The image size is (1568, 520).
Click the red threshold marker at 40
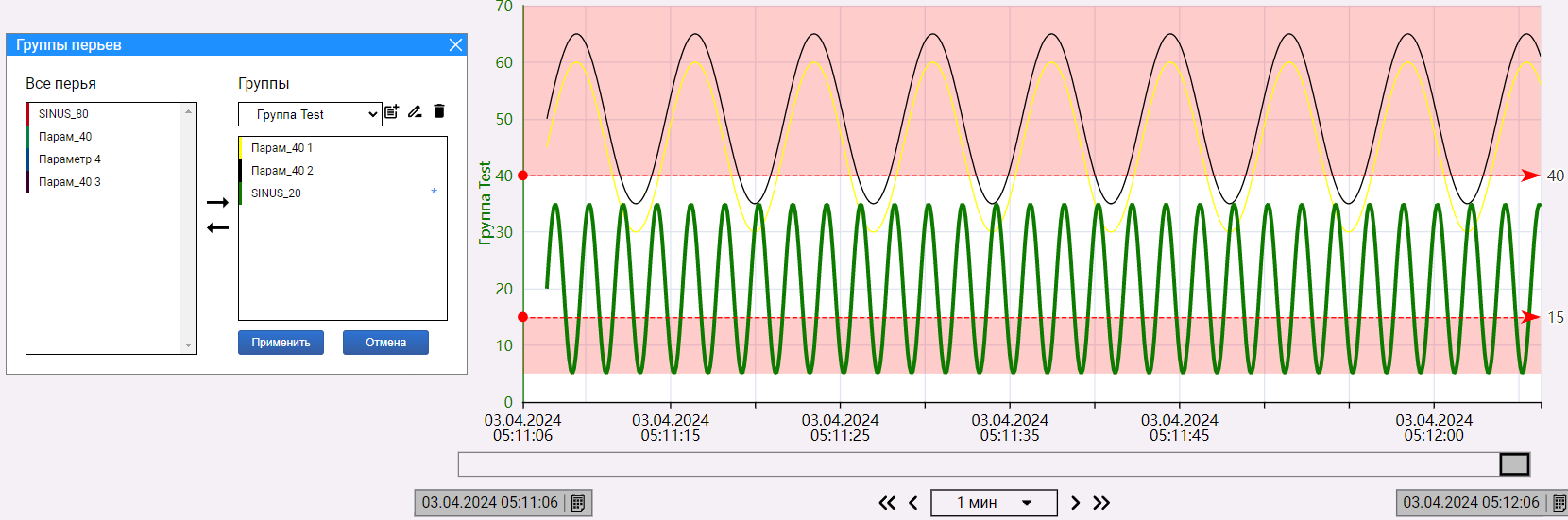click(x=523, y=176)
